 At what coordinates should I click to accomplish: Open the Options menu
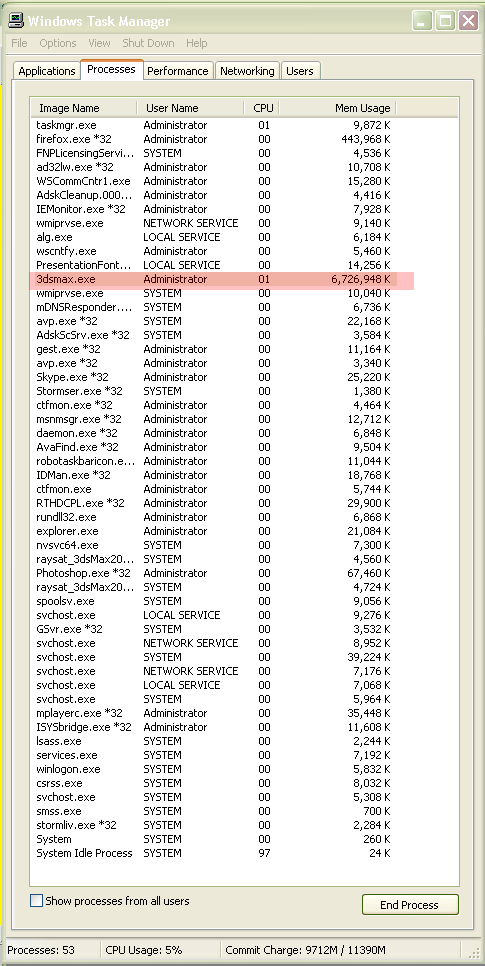[x=58, y=43]
